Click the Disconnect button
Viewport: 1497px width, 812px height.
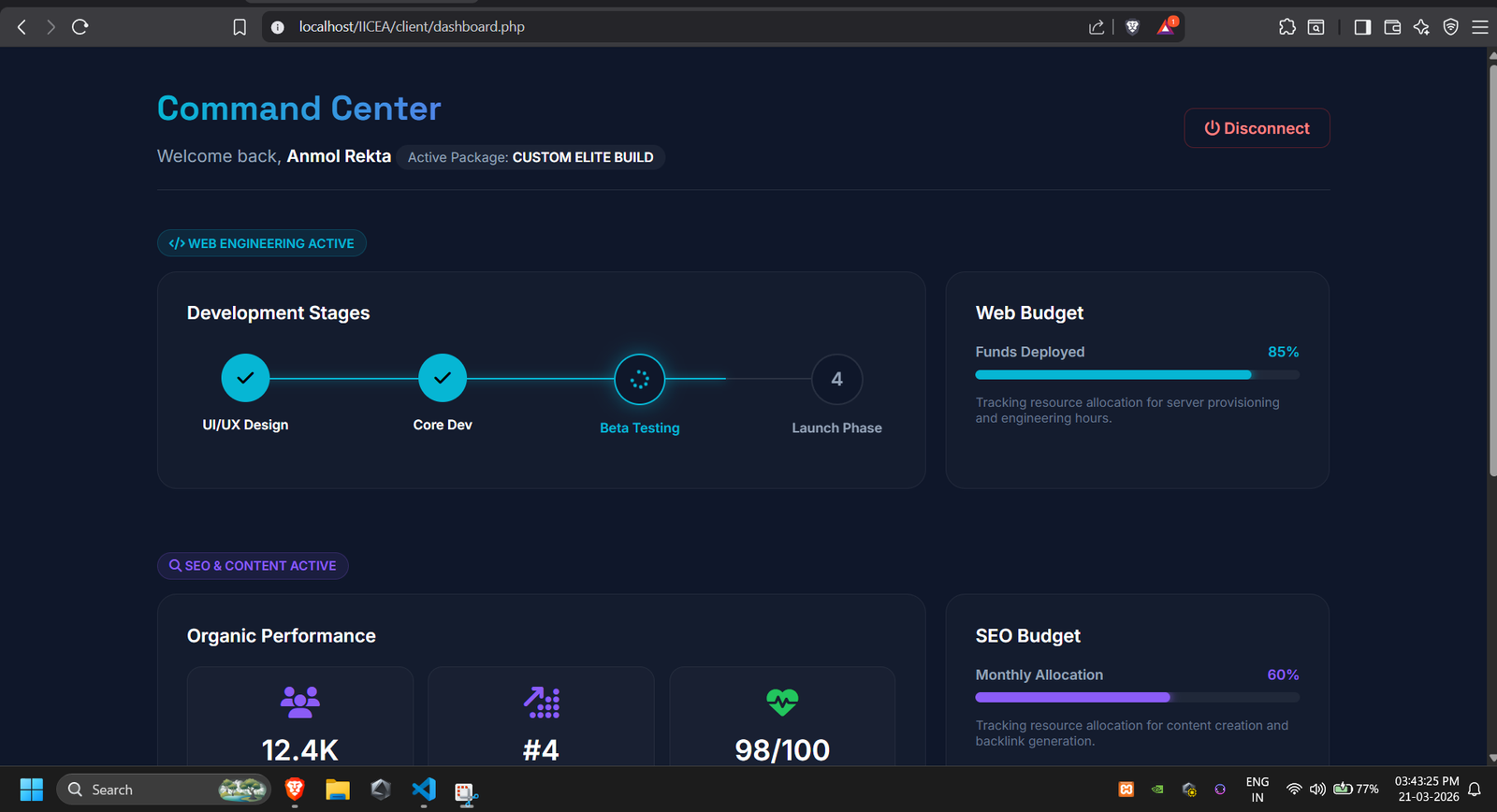point(1257,128)
